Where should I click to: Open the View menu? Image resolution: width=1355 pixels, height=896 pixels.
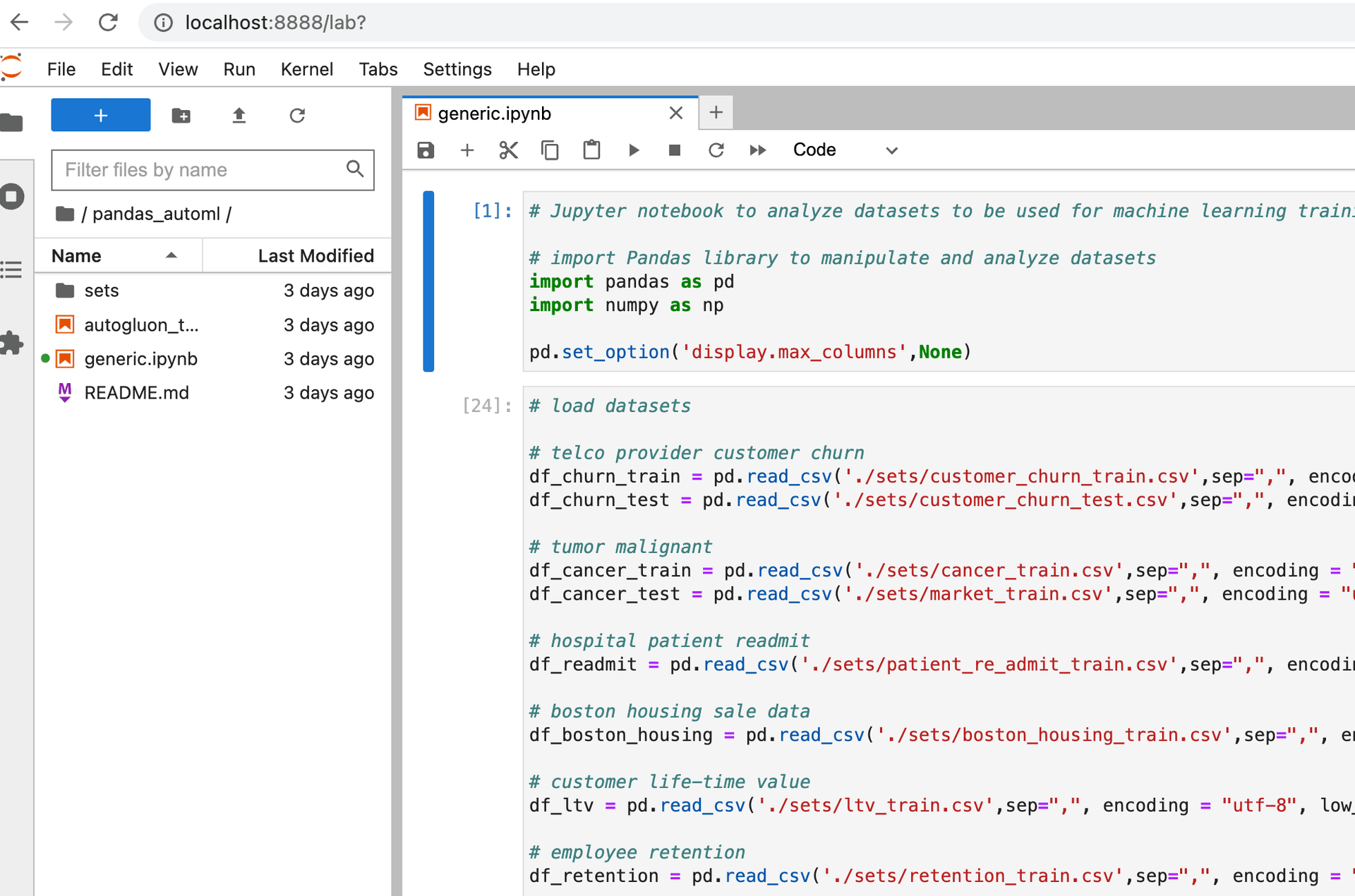[178, 69]
